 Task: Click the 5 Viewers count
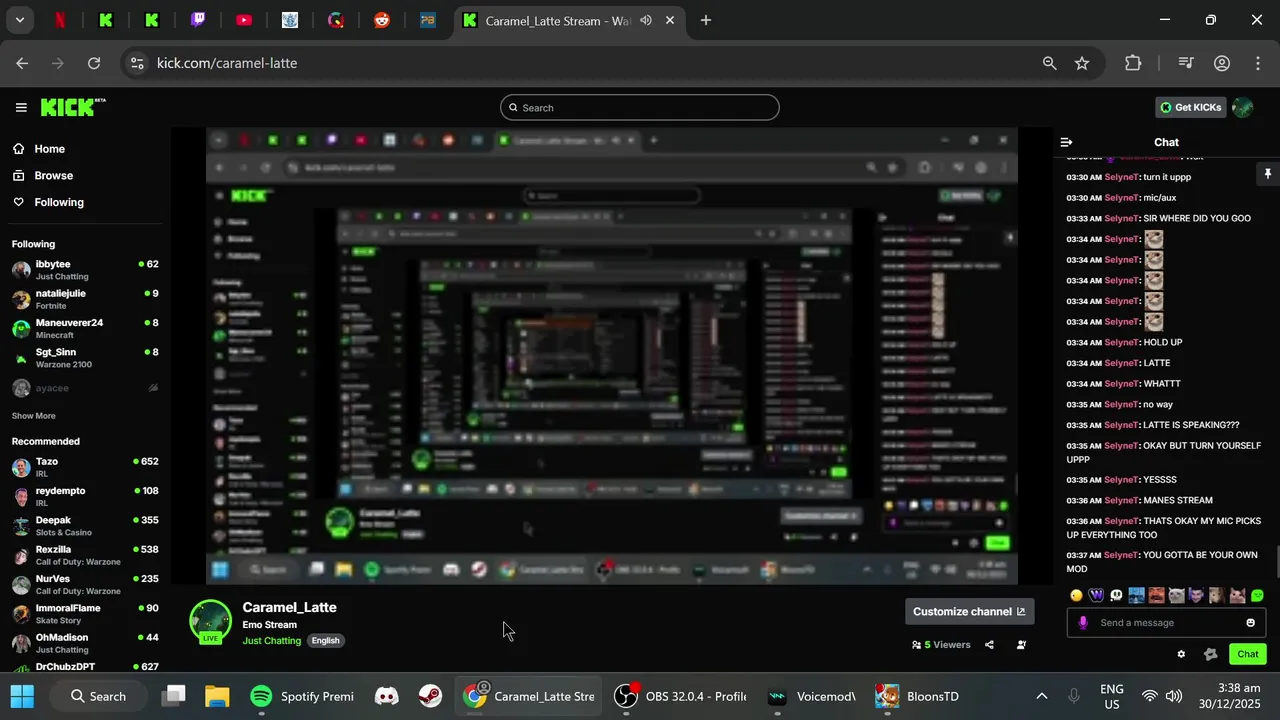tap(941, 645)
